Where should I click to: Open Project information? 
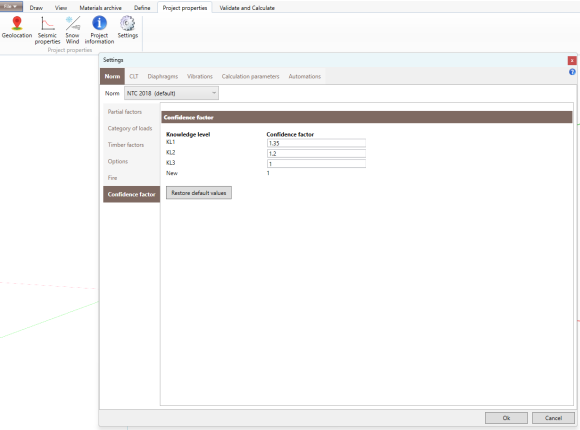[99, 30]
